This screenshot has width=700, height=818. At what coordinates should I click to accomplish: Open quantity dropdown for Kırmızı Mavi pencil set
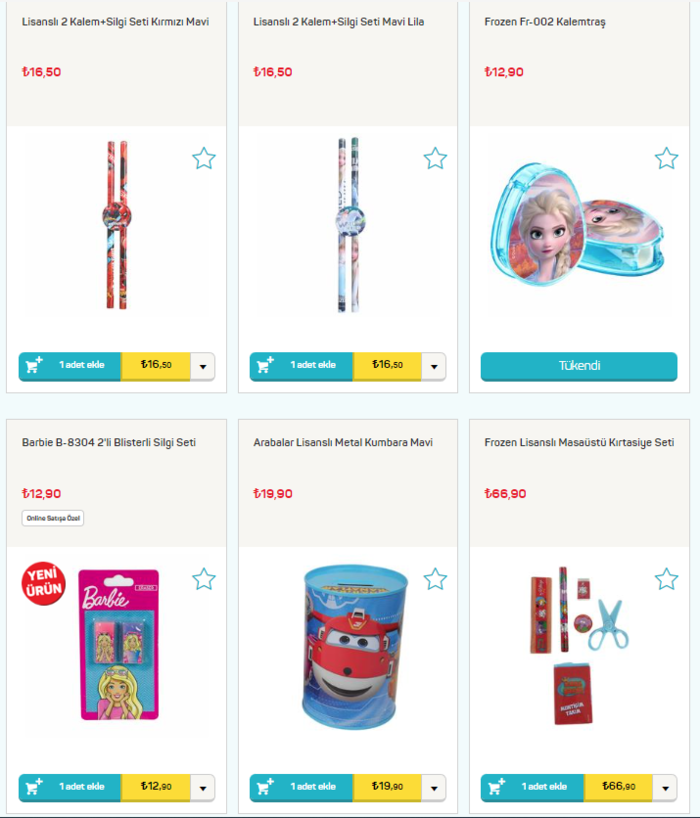click(x=203, y=366)
